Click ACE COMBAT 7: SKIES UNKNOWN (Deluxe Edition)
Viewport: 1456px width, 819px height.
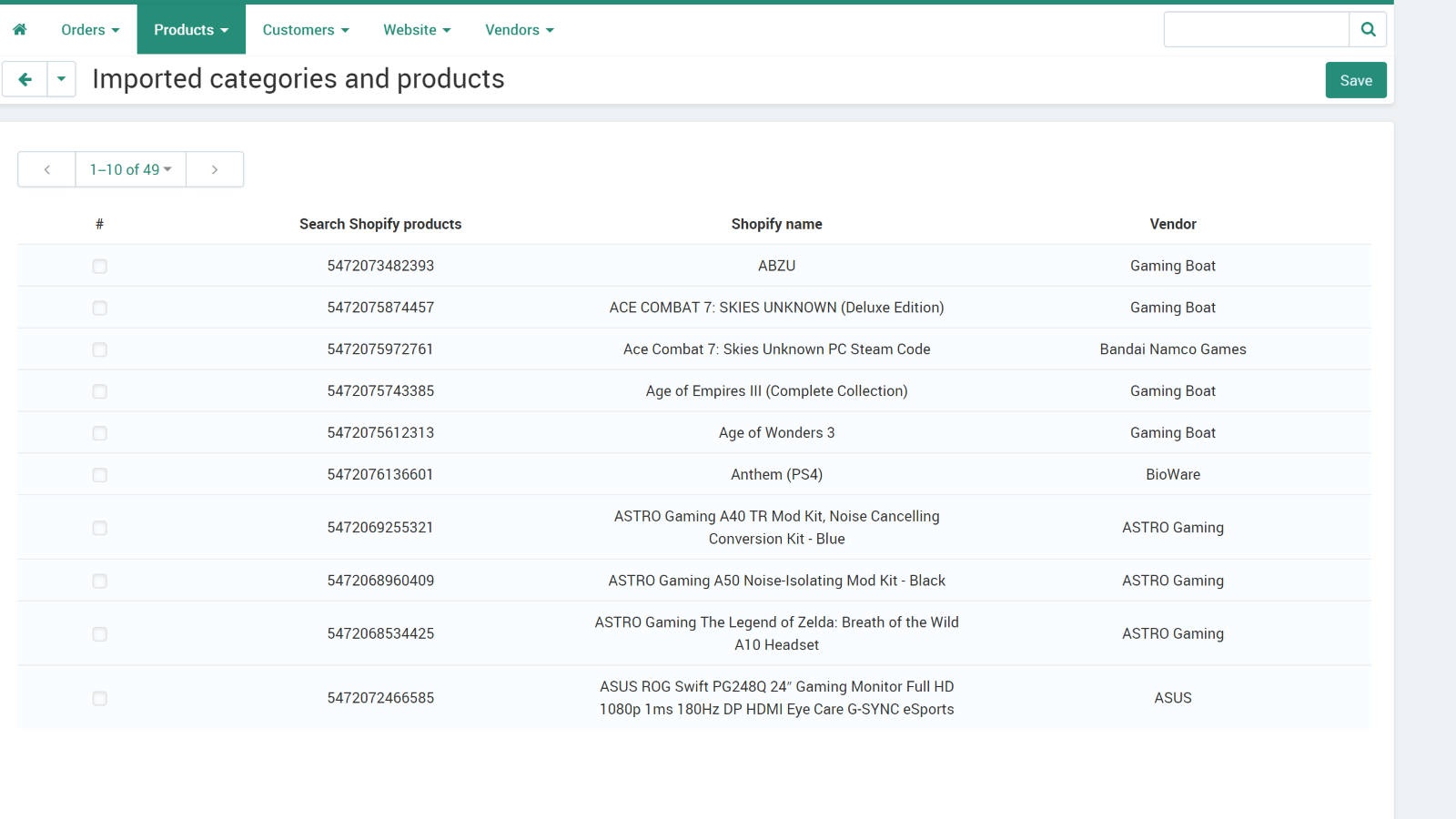(x=776, y=308)
